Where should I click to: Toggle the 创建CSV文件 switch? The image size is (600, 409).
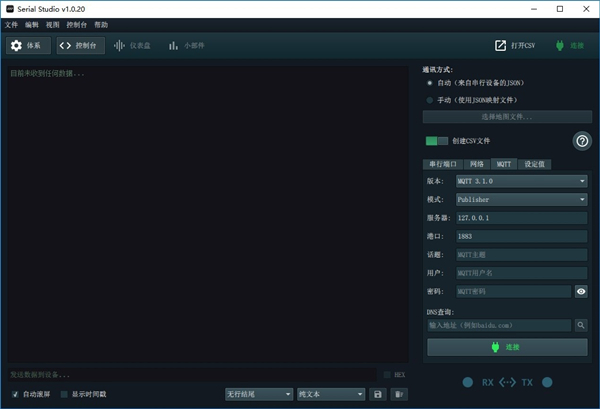436,141
